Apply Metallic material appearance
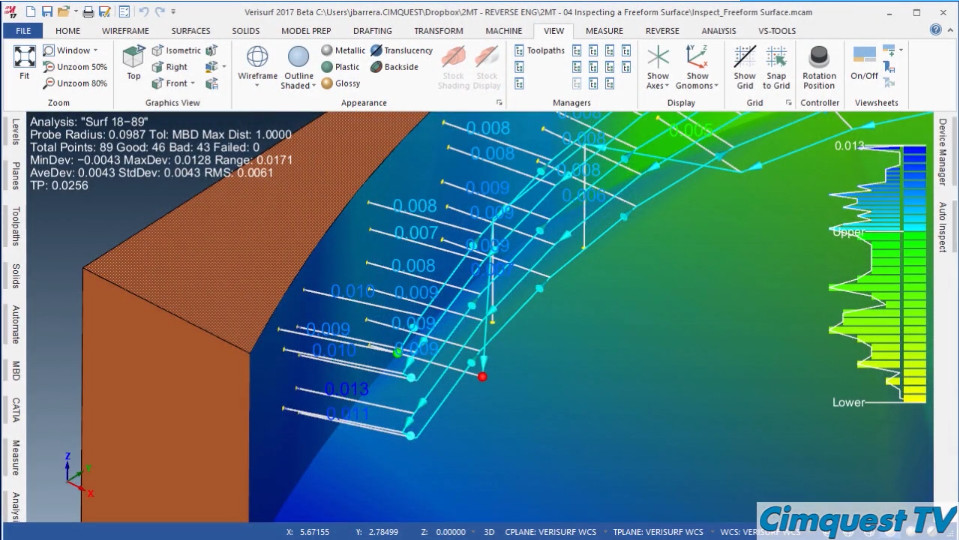Screen dimensions: 959x540 343,50
